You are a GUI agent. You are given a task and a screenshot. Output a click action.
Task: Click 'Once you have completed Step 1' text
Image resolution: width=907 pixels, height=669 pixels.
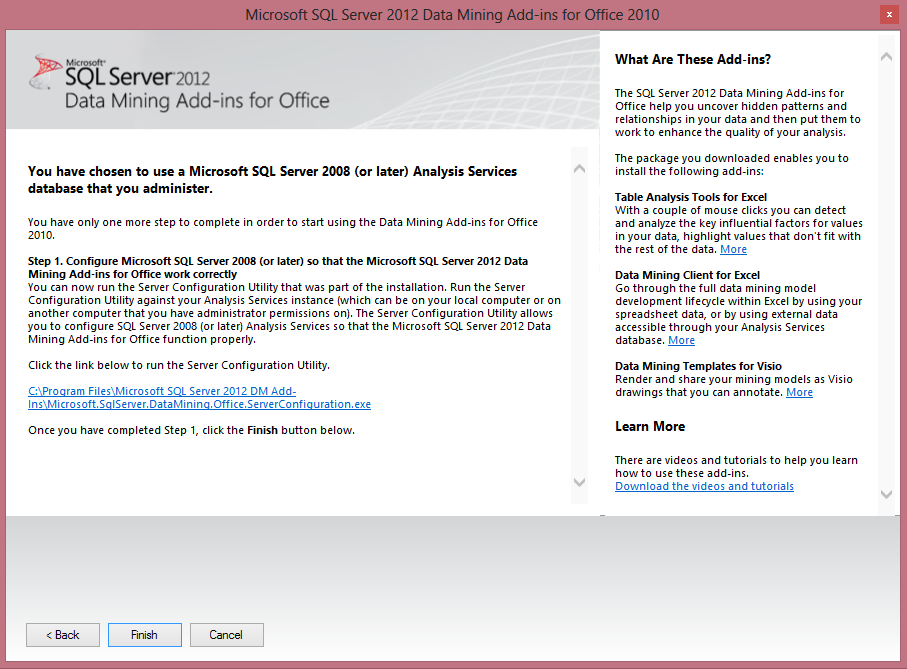(x=191, y=430)
